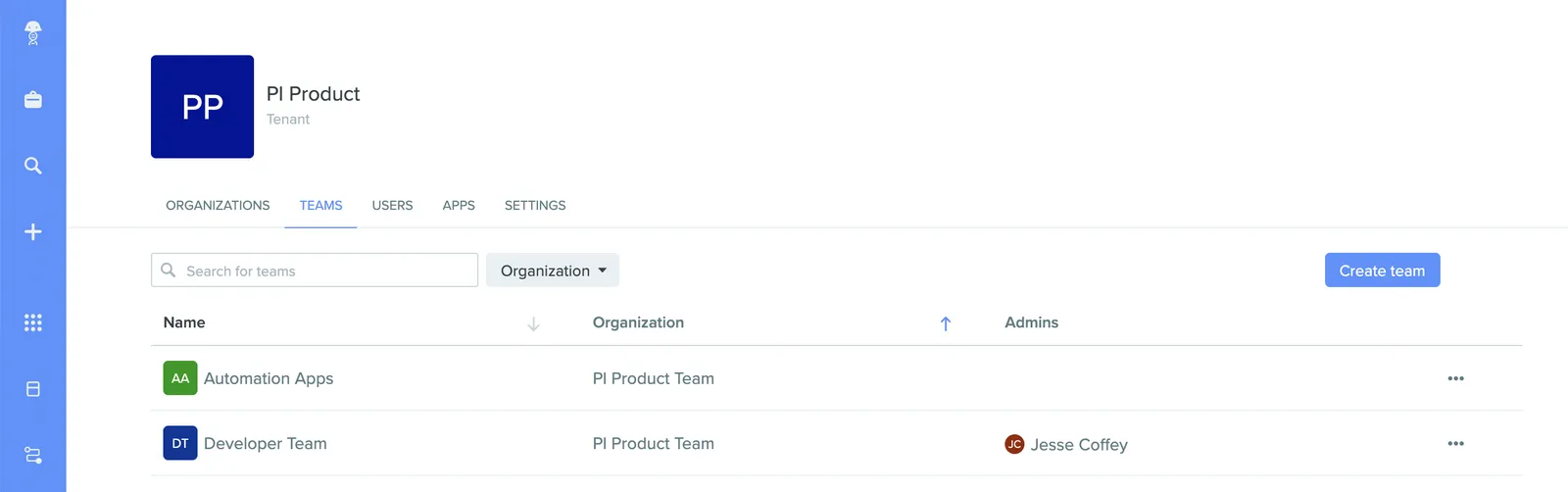Screen dimensions: 1568x492
Task: Click PI Product Team in Automation Apps row
Action: [654, 378]
